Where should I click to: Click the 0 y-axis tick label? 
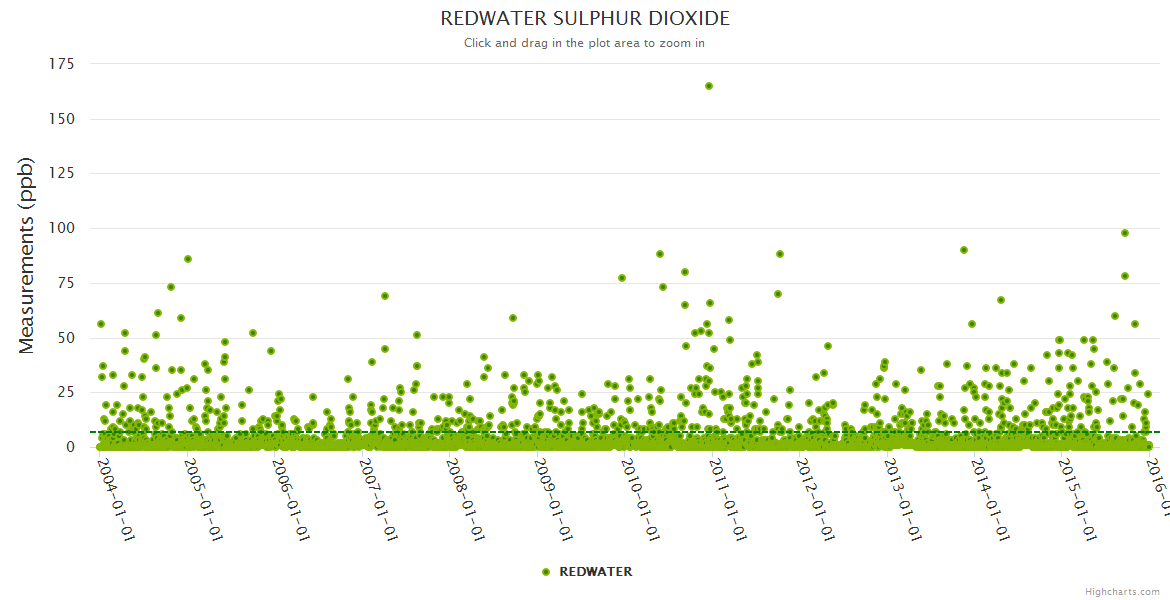[70, 447]
